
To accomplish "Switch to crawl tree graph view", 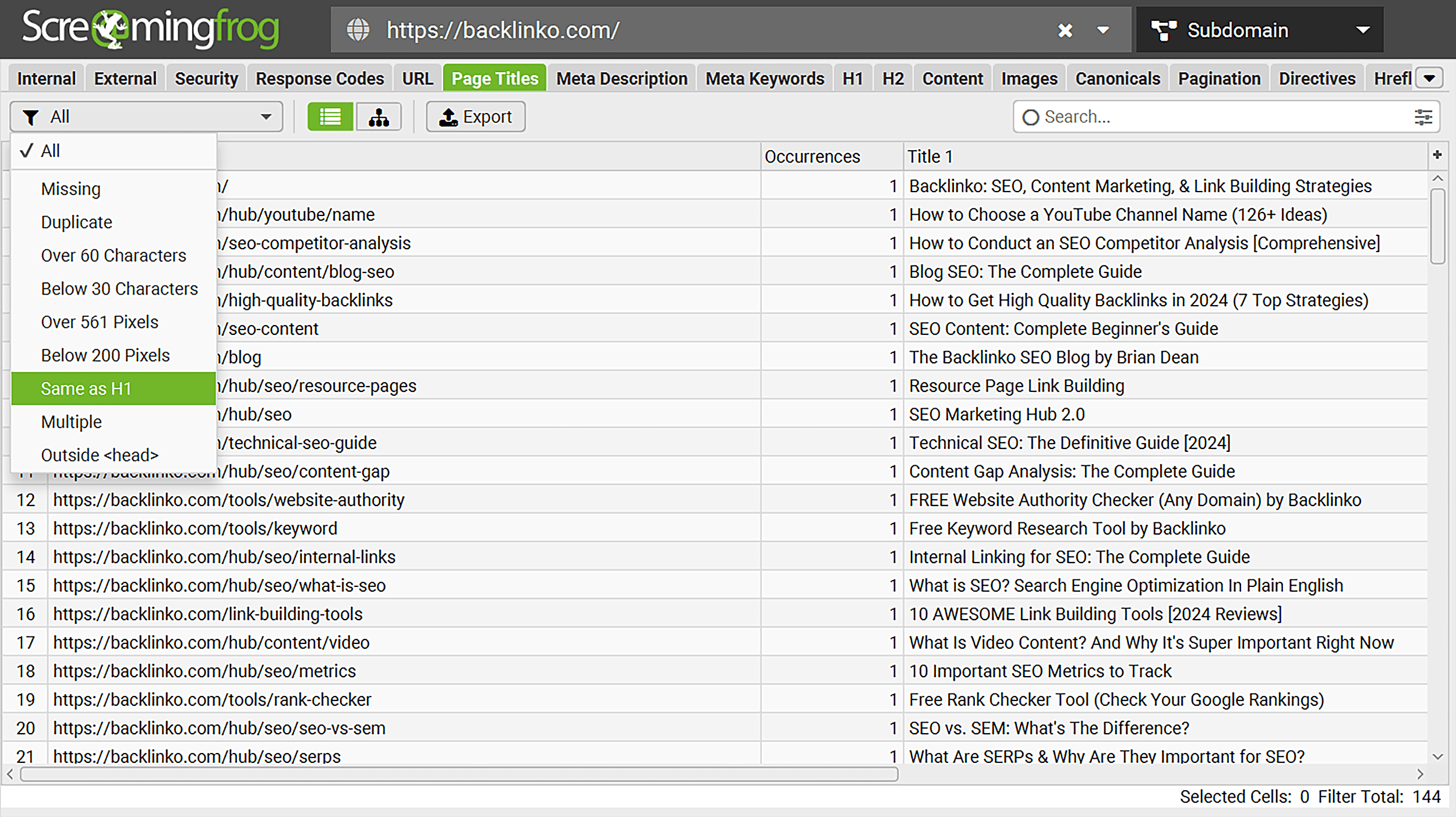I will [378, 116].
